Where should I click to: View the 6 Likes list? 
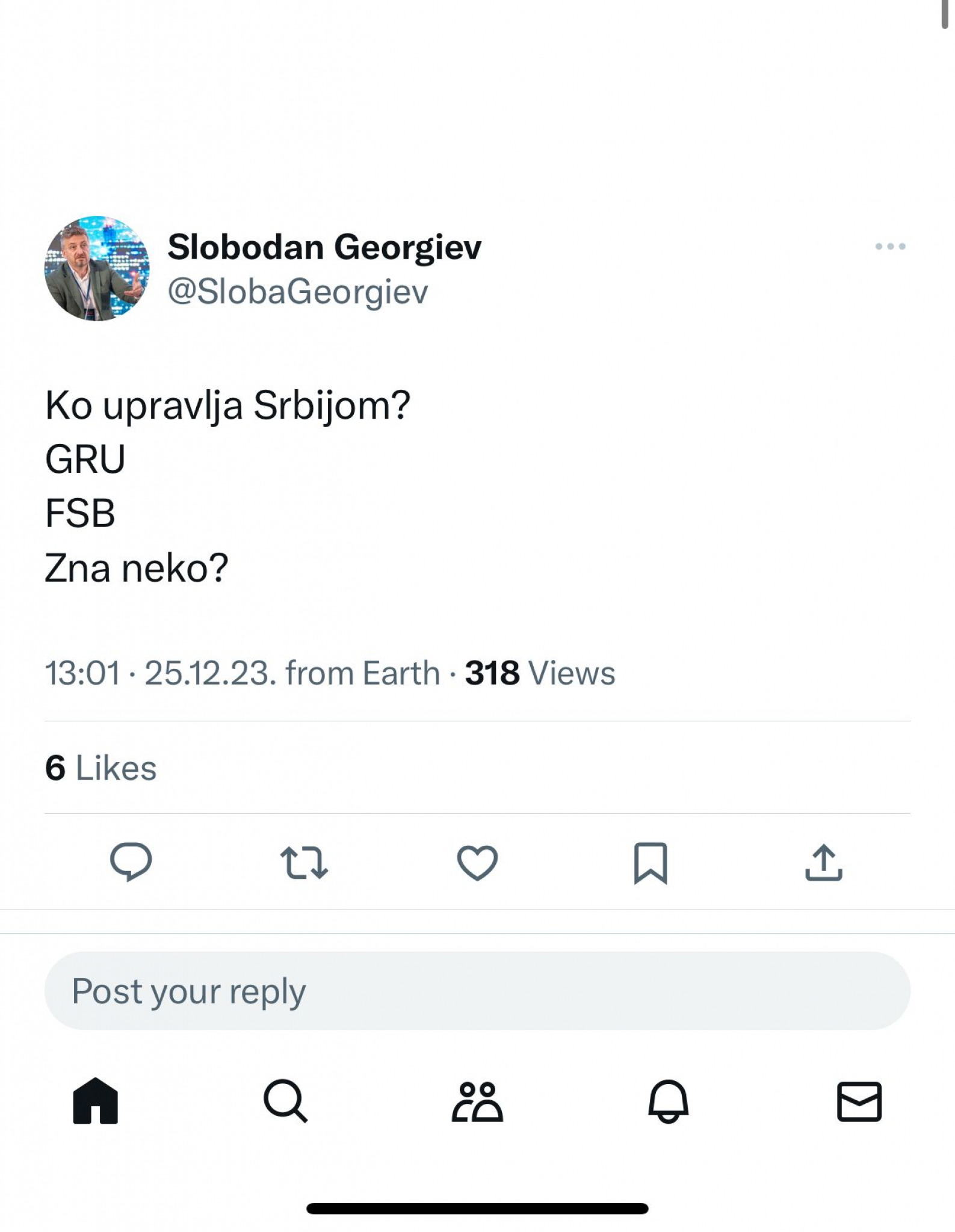[100, 768]
